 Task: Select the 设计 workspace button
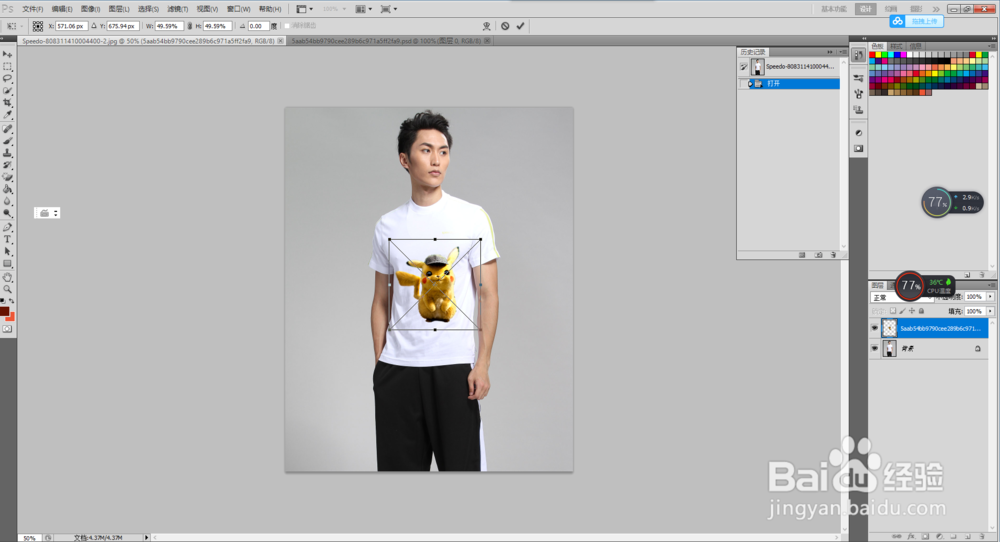click(x=865, y=9)
